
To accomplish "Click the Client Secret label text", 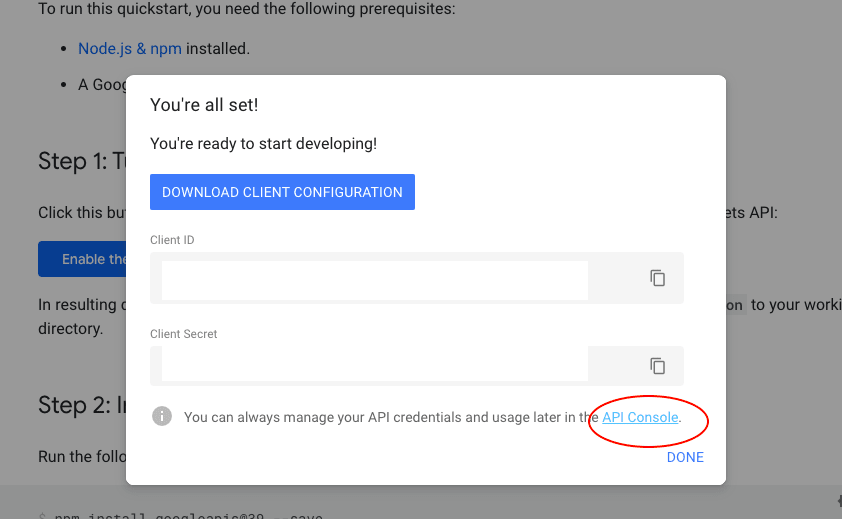I will coord(184,334).
